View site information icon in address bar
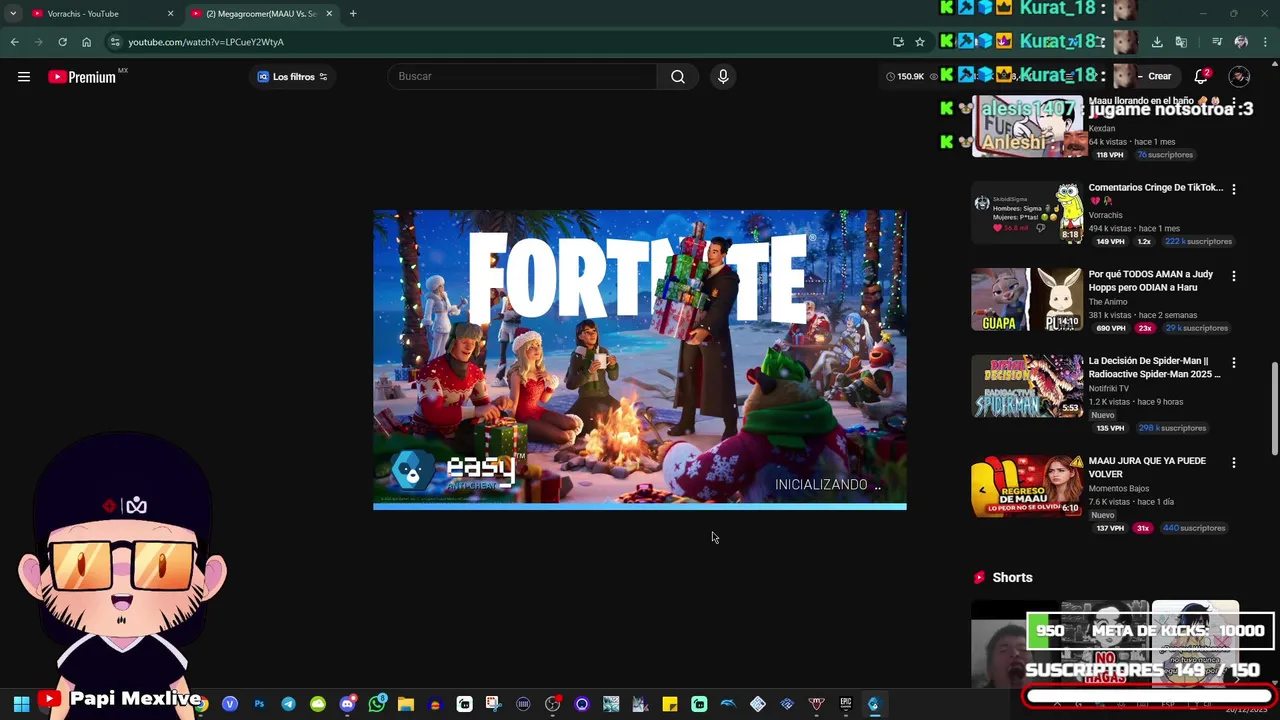Viewport: 1280px width, 720px height. [116, 42]
